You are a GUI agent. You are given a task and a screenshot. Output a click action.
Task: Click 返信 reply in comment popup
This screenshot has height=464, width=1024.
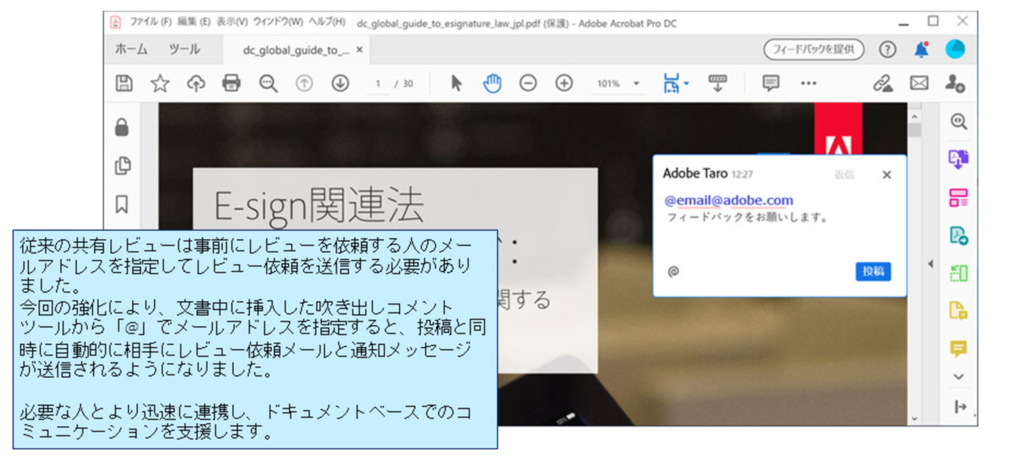(844, 174)
